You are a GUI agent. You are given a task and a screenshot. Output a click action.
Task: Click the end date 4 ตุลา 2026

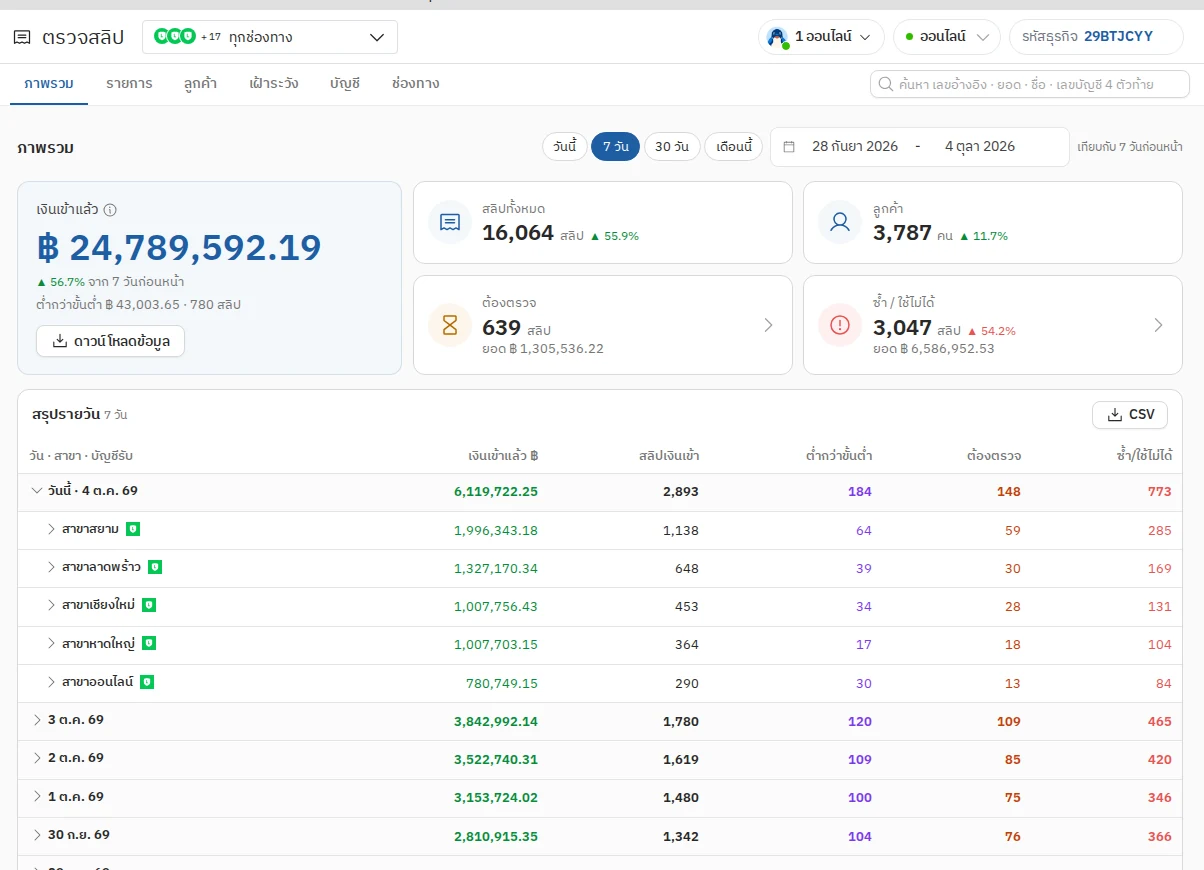[980, 147]
